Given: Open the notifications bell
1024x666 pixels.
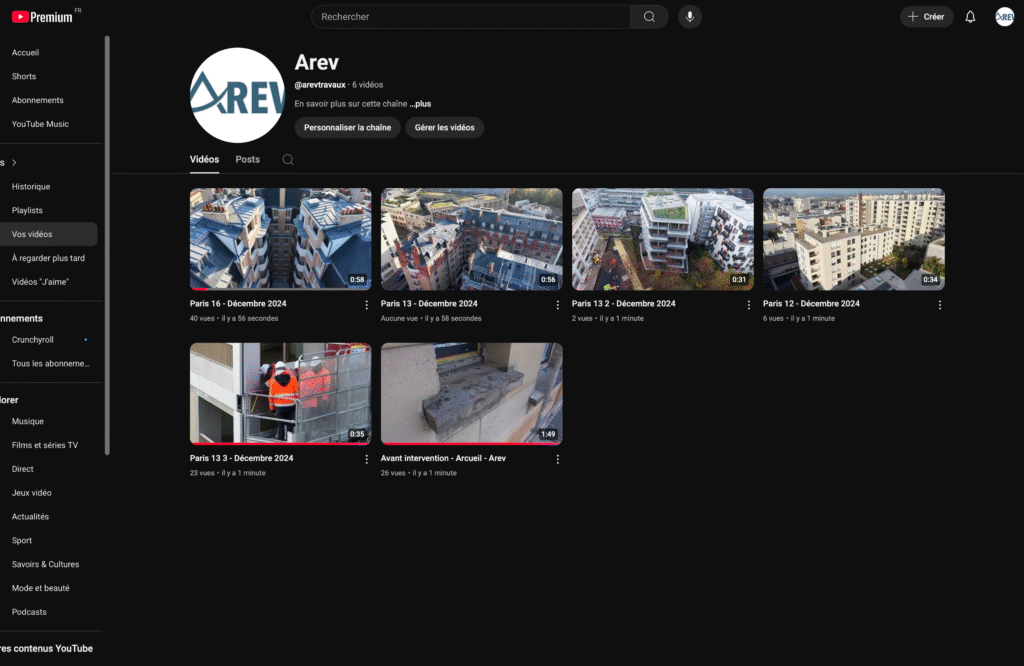Looking at the screenshot, I should pyautogui.click(x=970, y=17).
